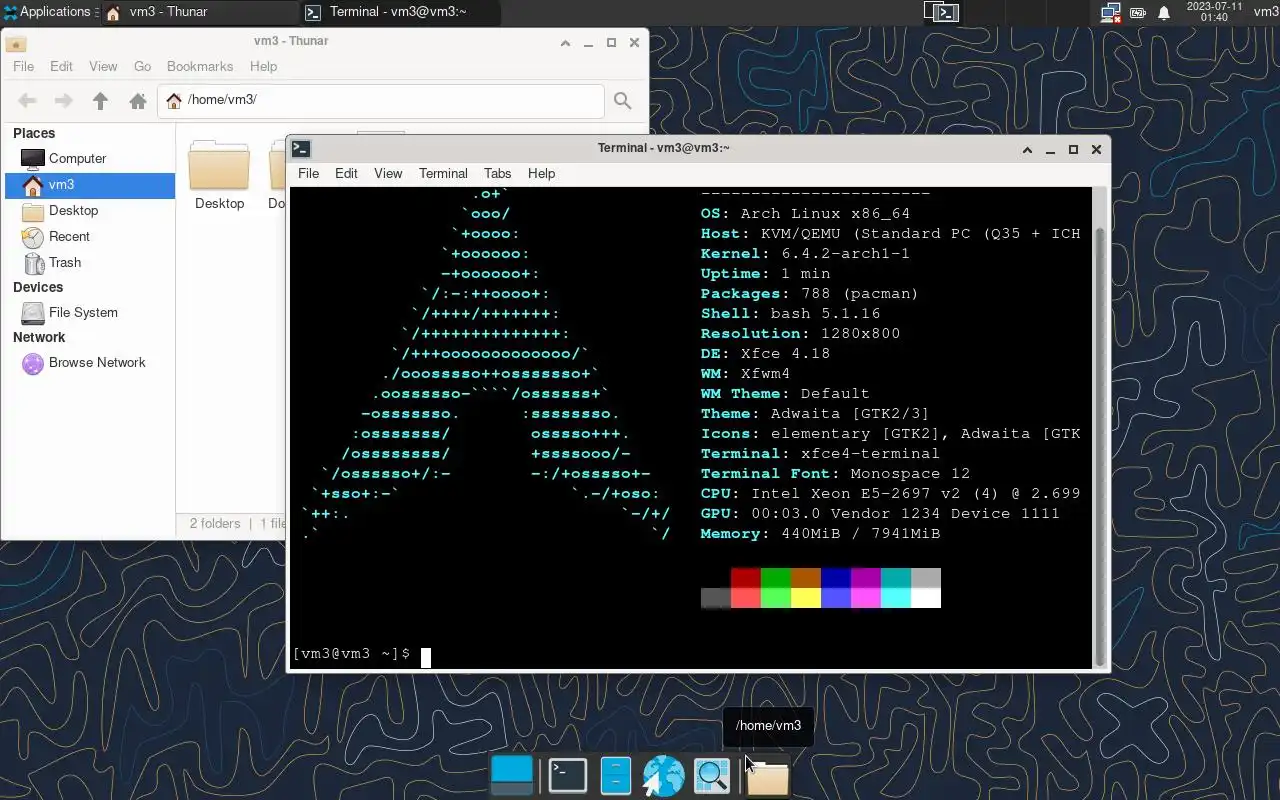
Task: Launch Web Browser globe icon in dock
Action: 663,776
